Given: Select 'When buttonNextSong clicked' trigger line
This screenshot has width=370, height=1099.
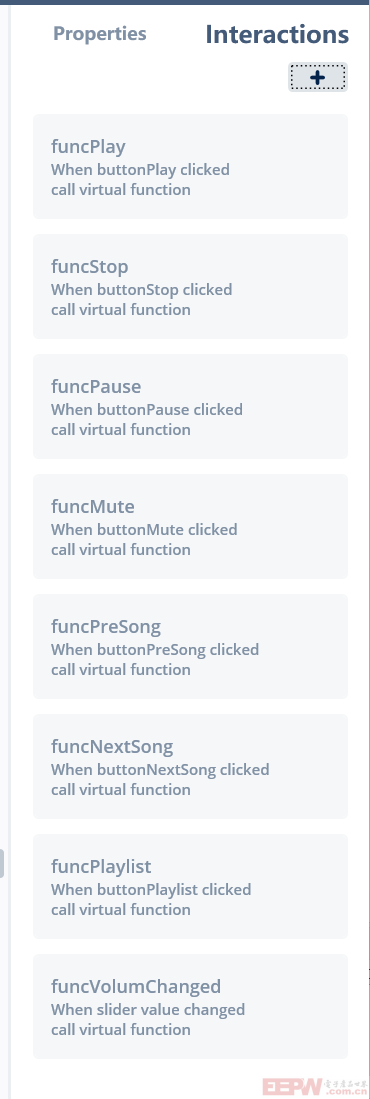Looking at the screenshot, I should [160, 769].
